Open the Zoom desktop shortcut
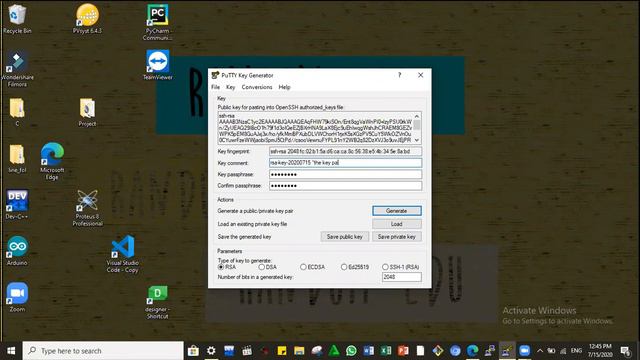Viewport: 640px width, 360px height. point(17,297)
